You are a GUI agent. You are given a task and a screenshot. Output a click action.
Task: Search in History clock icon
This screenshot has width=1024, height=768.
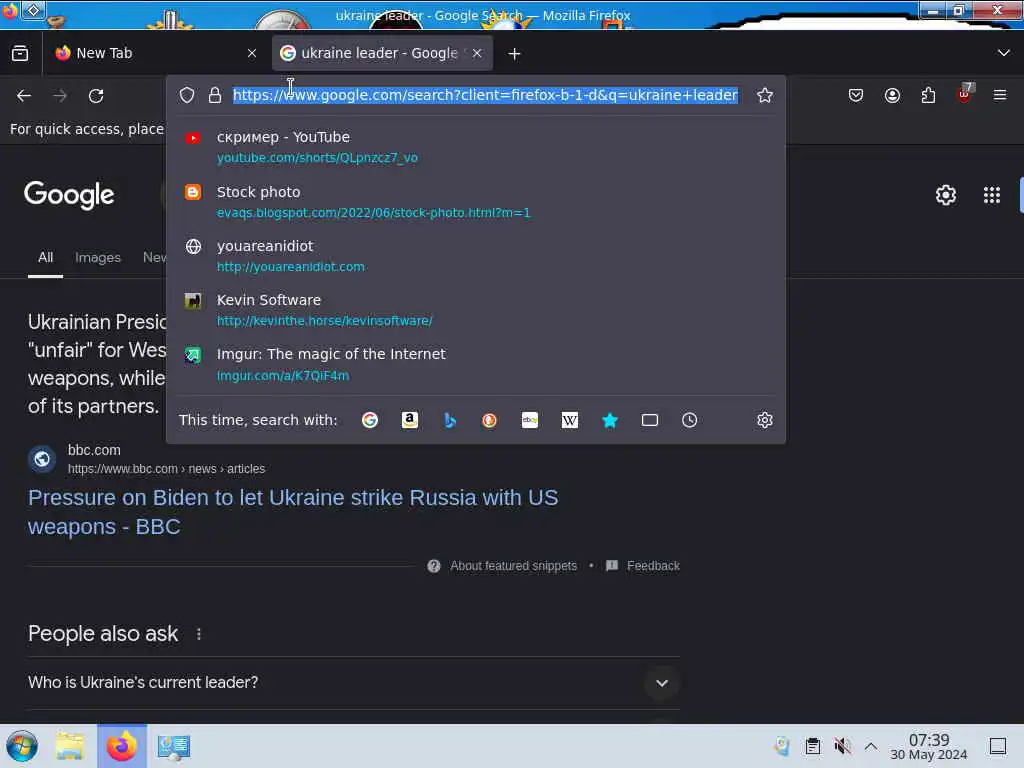tap(690, 420)
